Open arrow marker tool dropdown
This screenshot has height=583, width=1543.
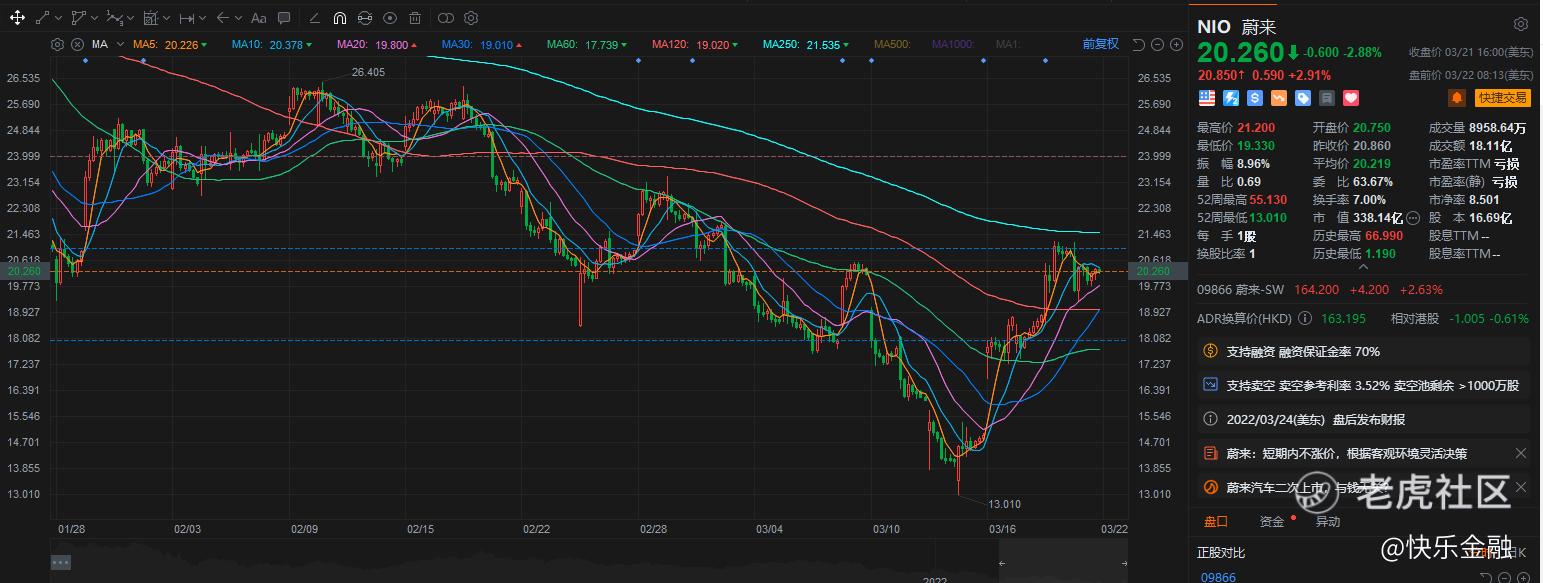[238, 18]
